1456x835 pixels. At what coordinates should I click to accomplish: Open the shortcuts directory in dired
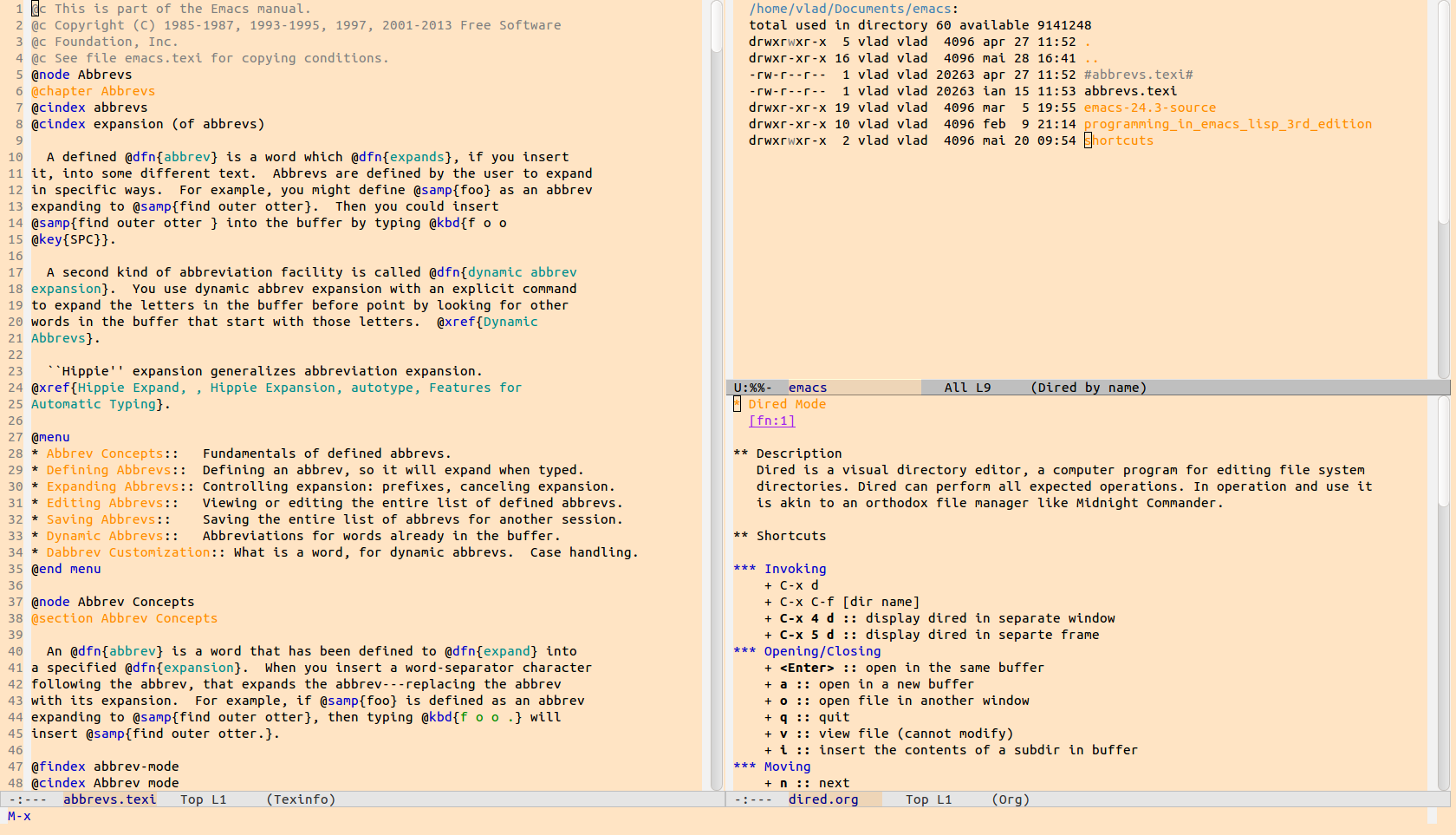tap(1119, 140)
